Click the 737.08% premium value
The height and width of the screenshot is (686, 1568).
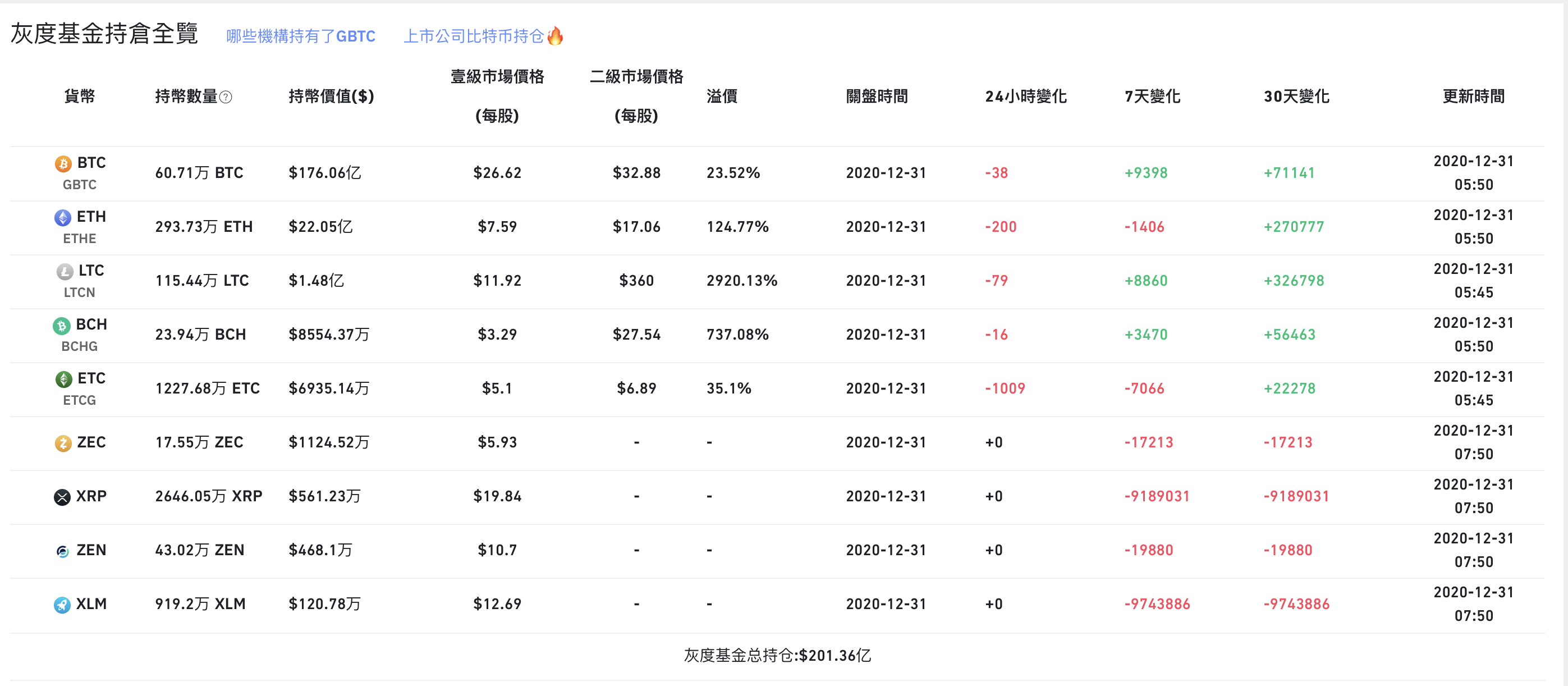(x=737, y=335)
